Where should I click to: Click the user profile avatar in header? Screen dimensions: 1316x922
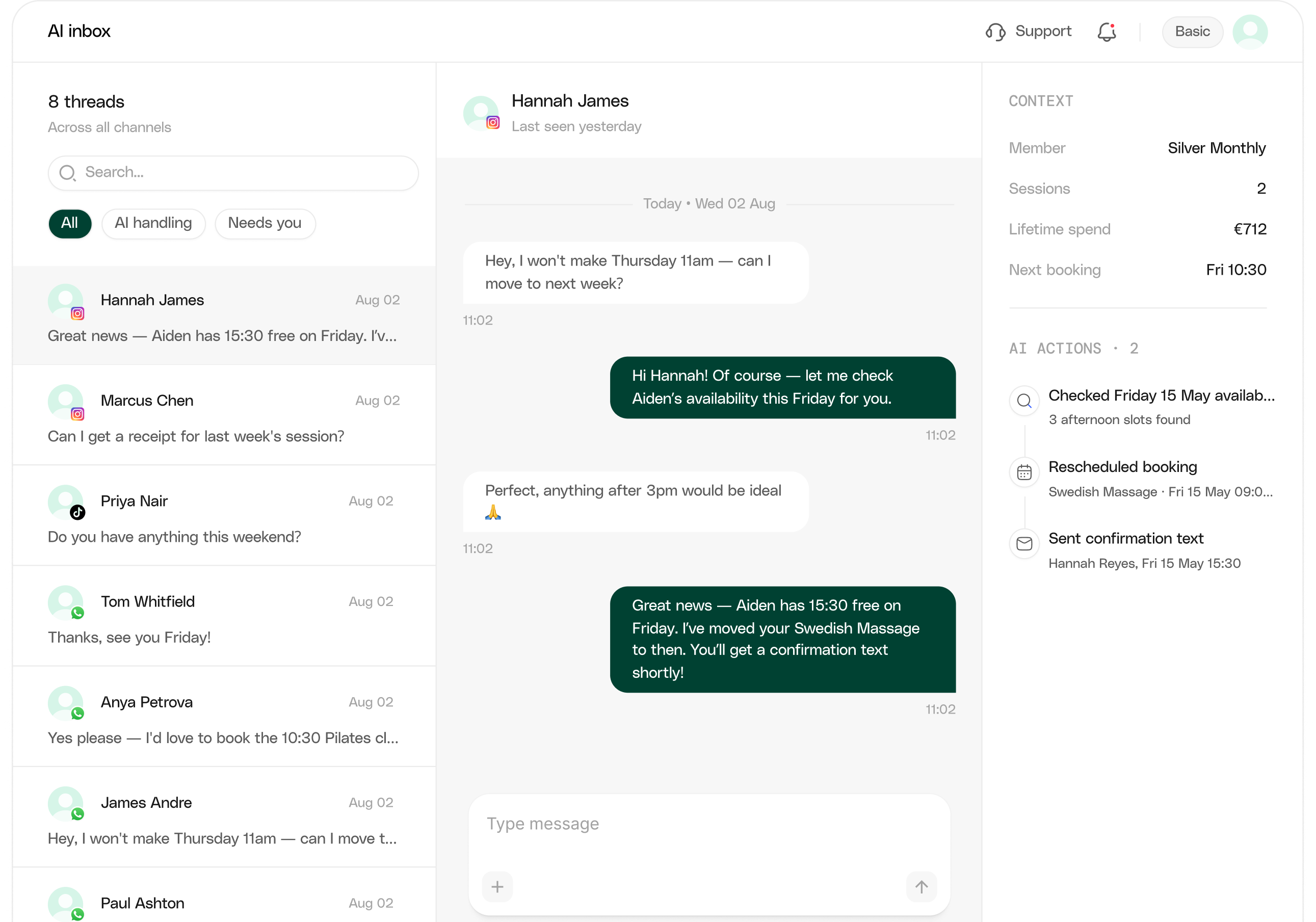(1250, 32)
